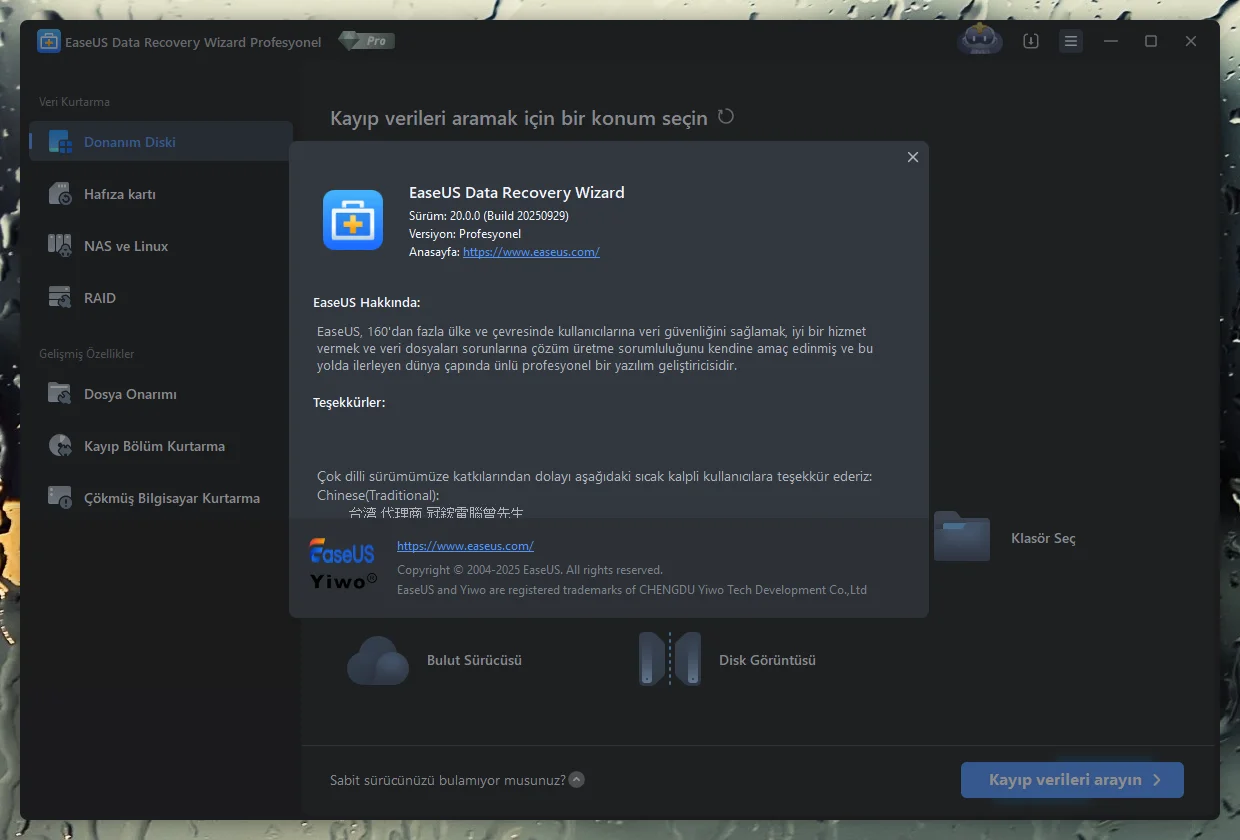Open the Anasayfa easeus.com link

[x=531, y=252]
